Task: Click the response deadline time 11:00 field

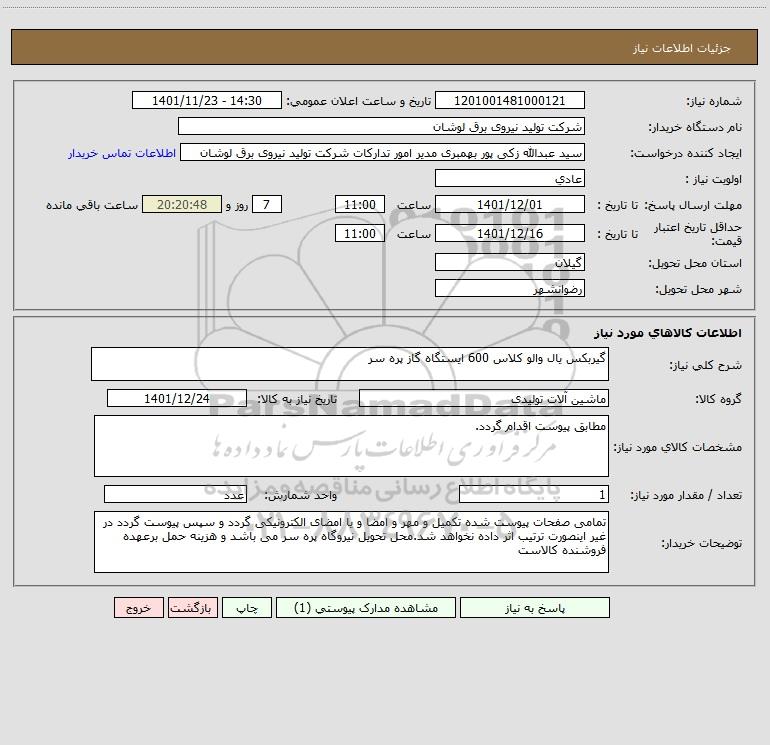Action: tap(359, 204)
